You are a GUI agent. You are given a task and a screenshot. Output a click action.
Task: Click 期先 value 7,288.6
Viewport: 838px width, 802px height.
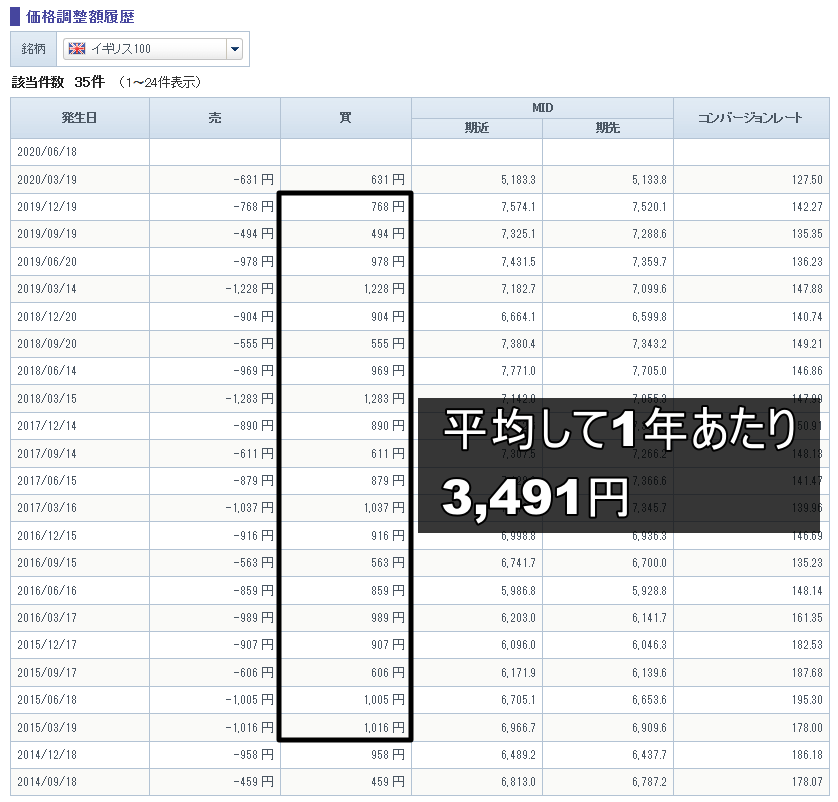point(649,234)
